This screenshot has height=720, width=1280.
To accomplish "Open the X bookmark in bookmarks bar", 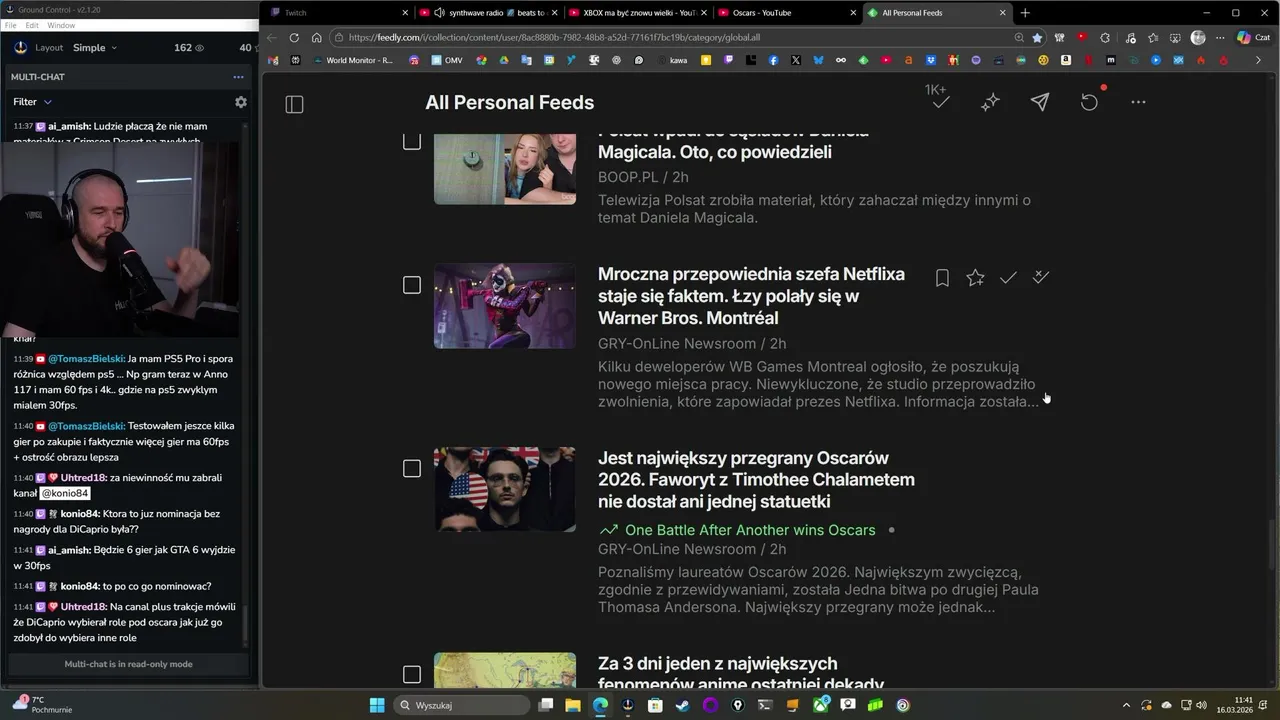I will pyautogui.click(x=795, y=60).
